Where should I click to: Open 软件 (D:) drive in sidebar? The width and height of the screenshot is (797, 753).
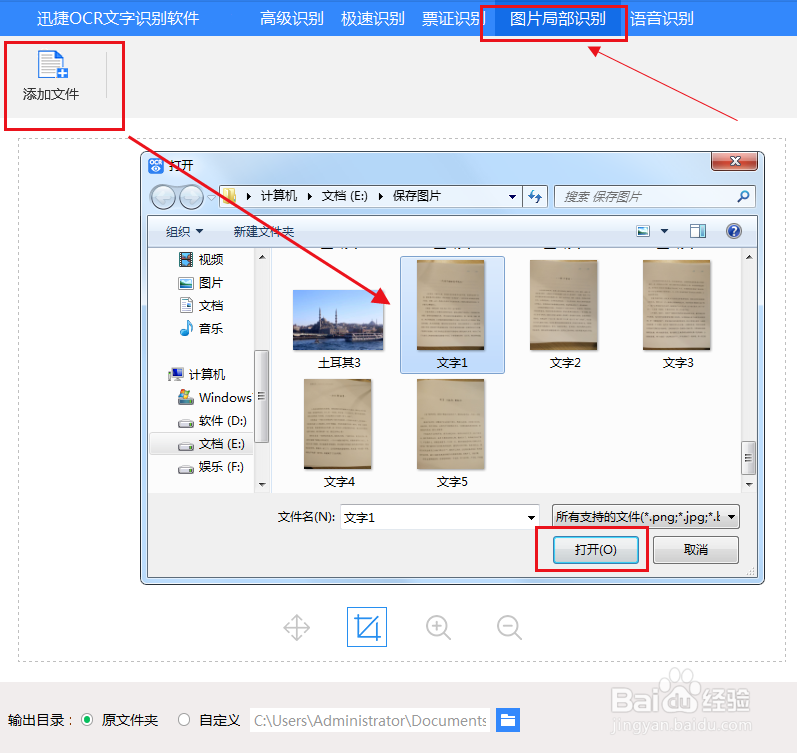212,421
